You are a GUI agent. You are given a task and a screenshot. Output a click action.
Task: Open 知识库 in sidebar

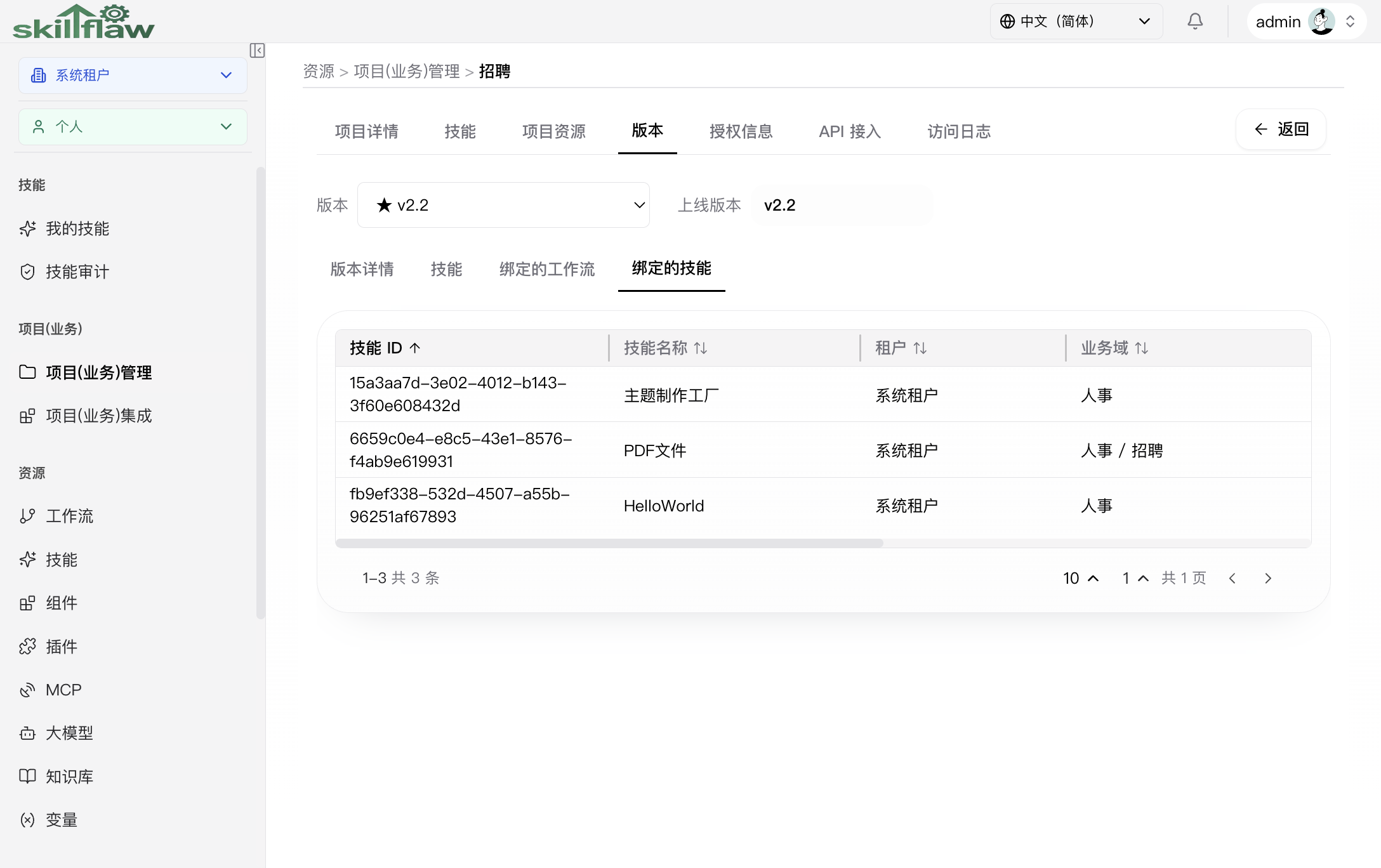click(x=69, y=776)
